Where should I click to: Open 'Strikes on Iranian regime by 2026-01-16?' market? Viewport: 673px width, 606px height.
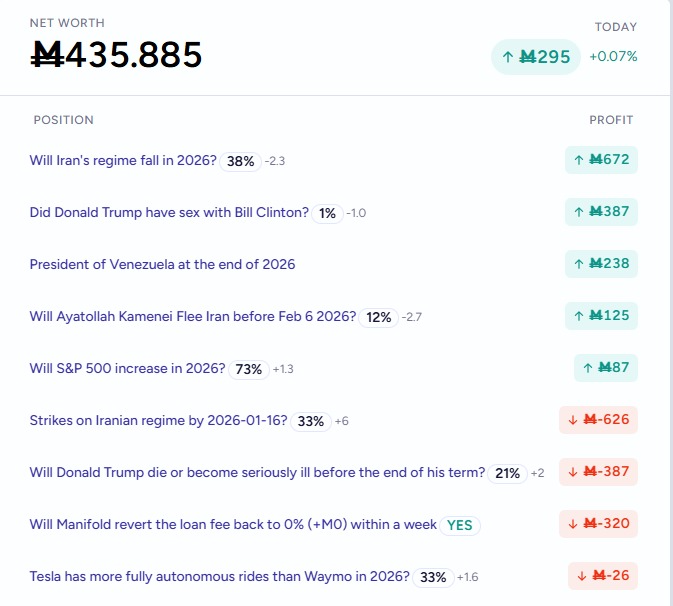click(x=158, y=421)
